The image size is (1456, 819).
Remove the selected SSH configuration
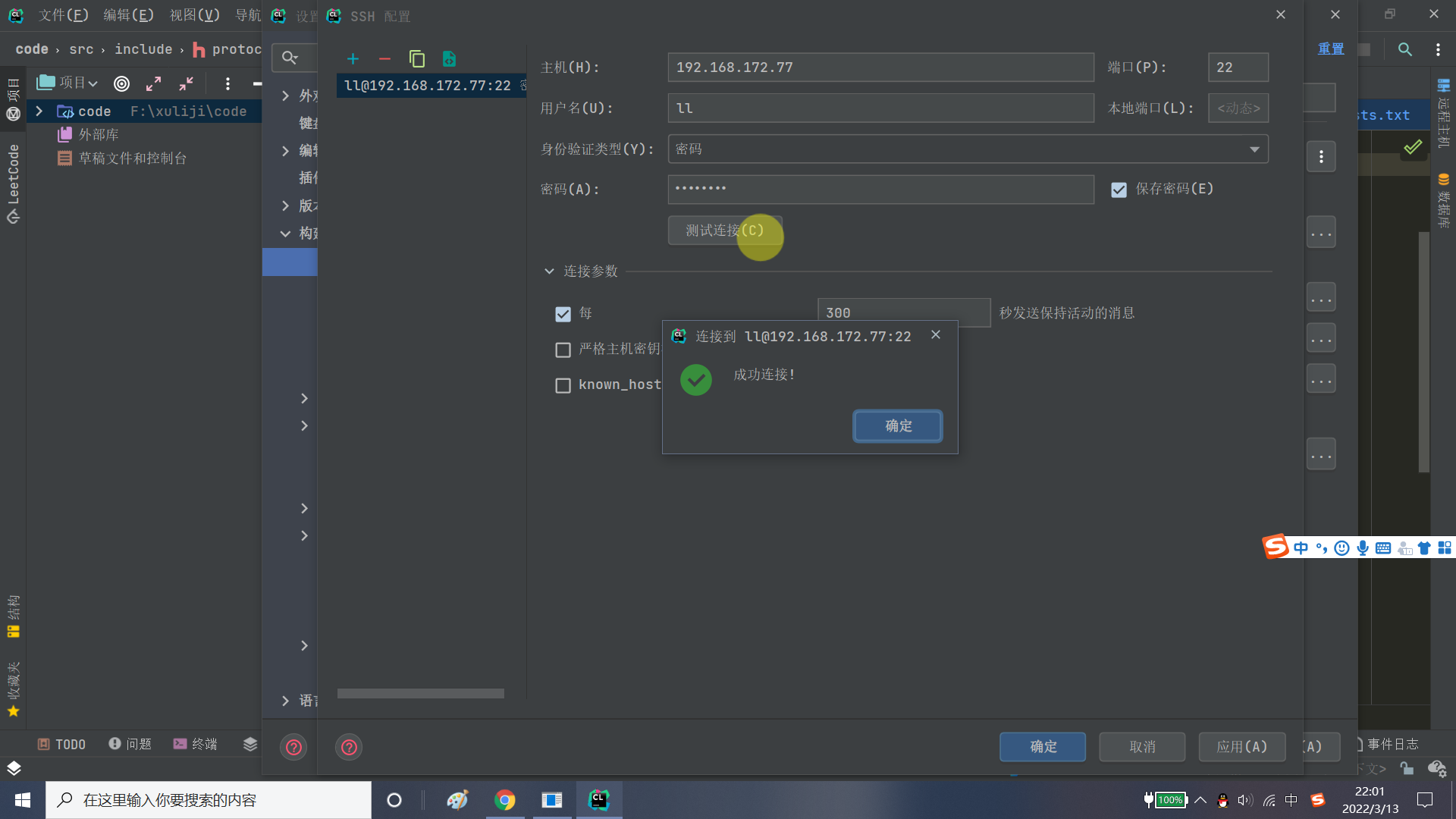click(x=385, y=58)
